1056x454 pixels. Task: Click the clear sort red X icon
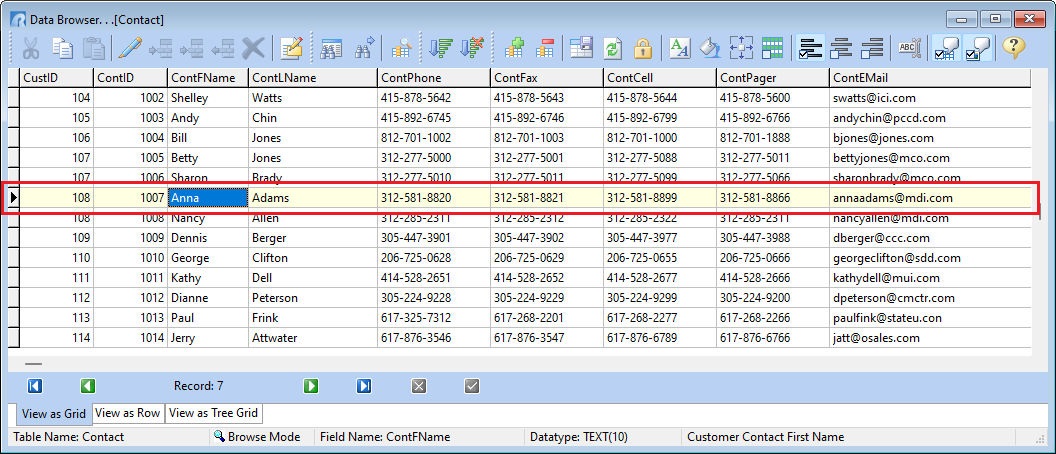(x=472, y=48)
